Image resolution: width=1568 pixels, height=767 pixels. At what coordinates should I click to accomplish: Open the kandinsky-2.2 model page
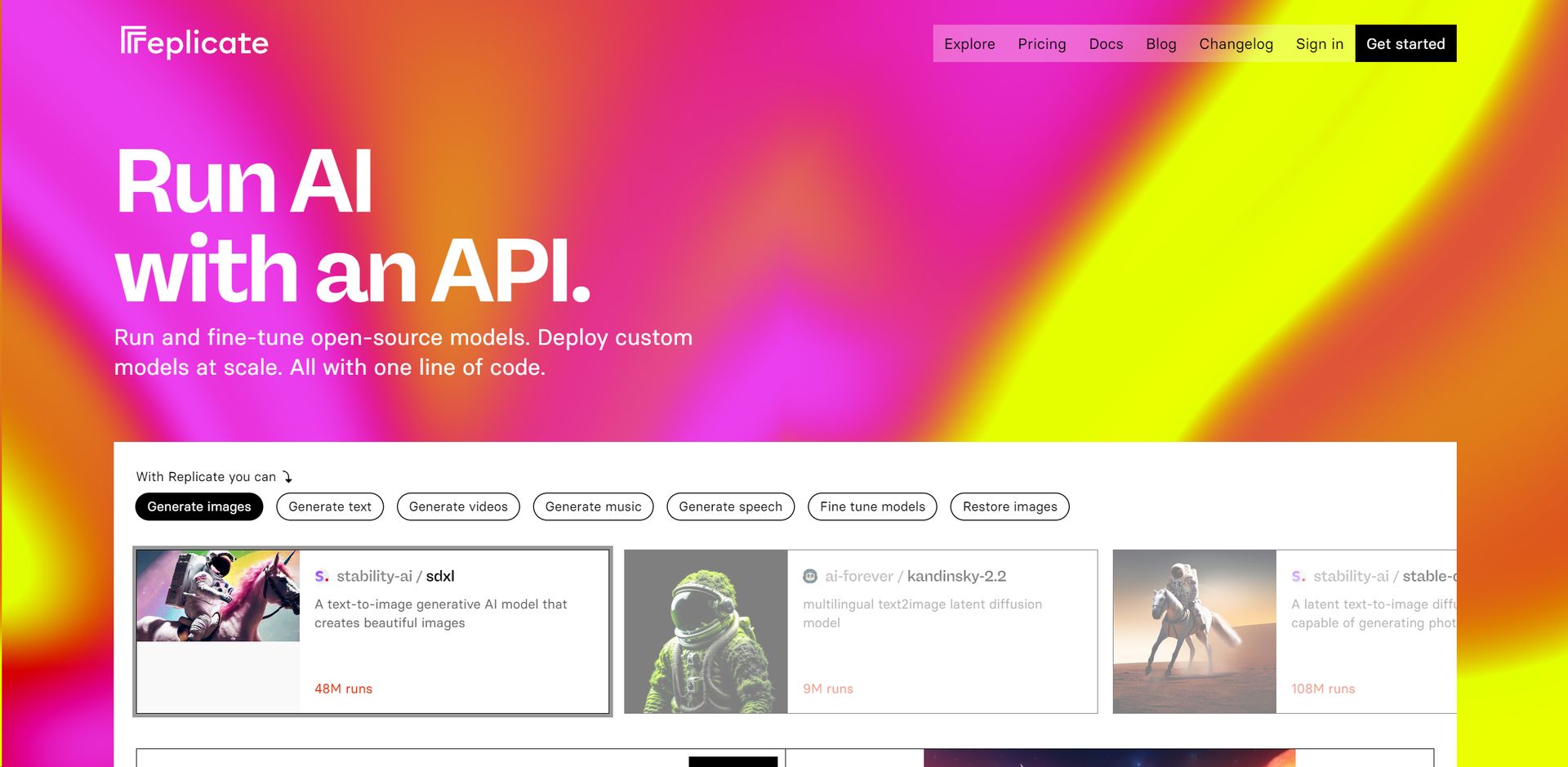958,576
